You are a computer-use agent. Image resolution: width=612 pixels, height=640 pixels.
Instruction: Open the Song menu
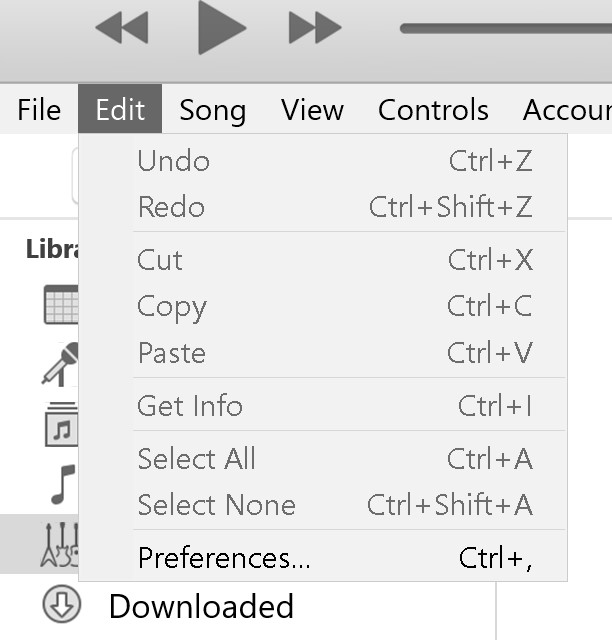click(x=213, y=109)
